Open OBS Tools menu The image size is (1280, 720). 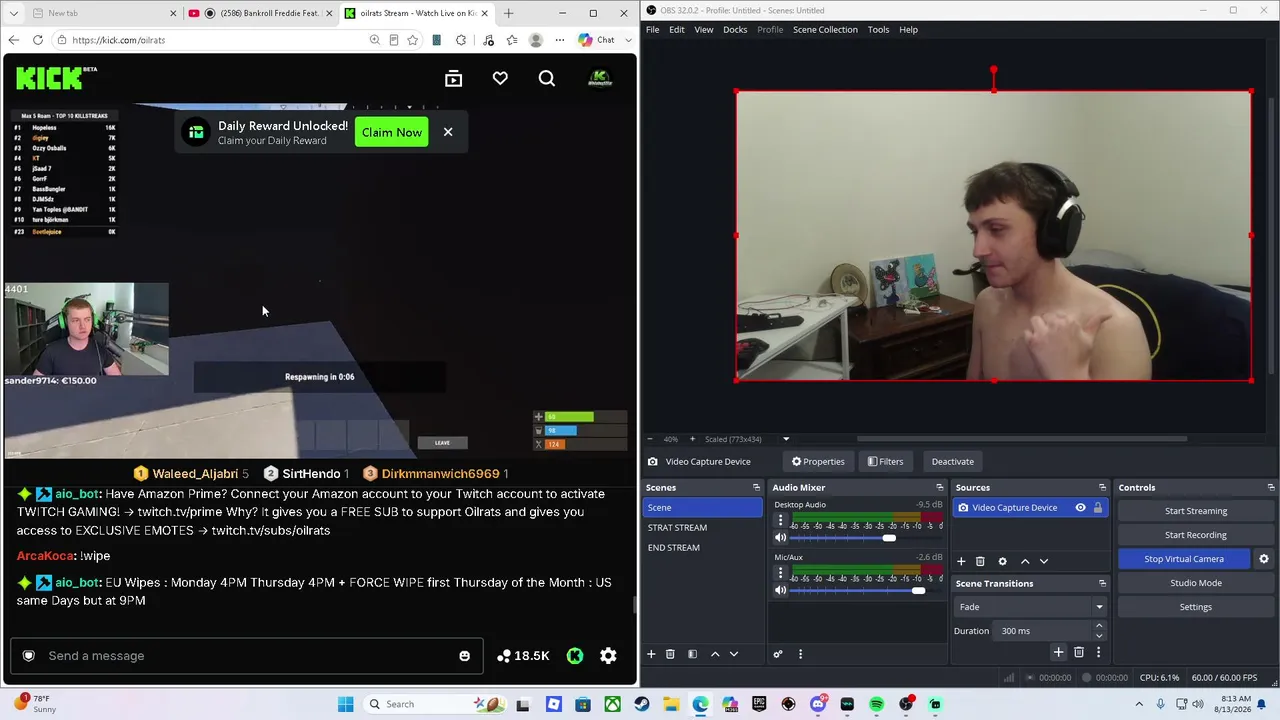[878, 30]
